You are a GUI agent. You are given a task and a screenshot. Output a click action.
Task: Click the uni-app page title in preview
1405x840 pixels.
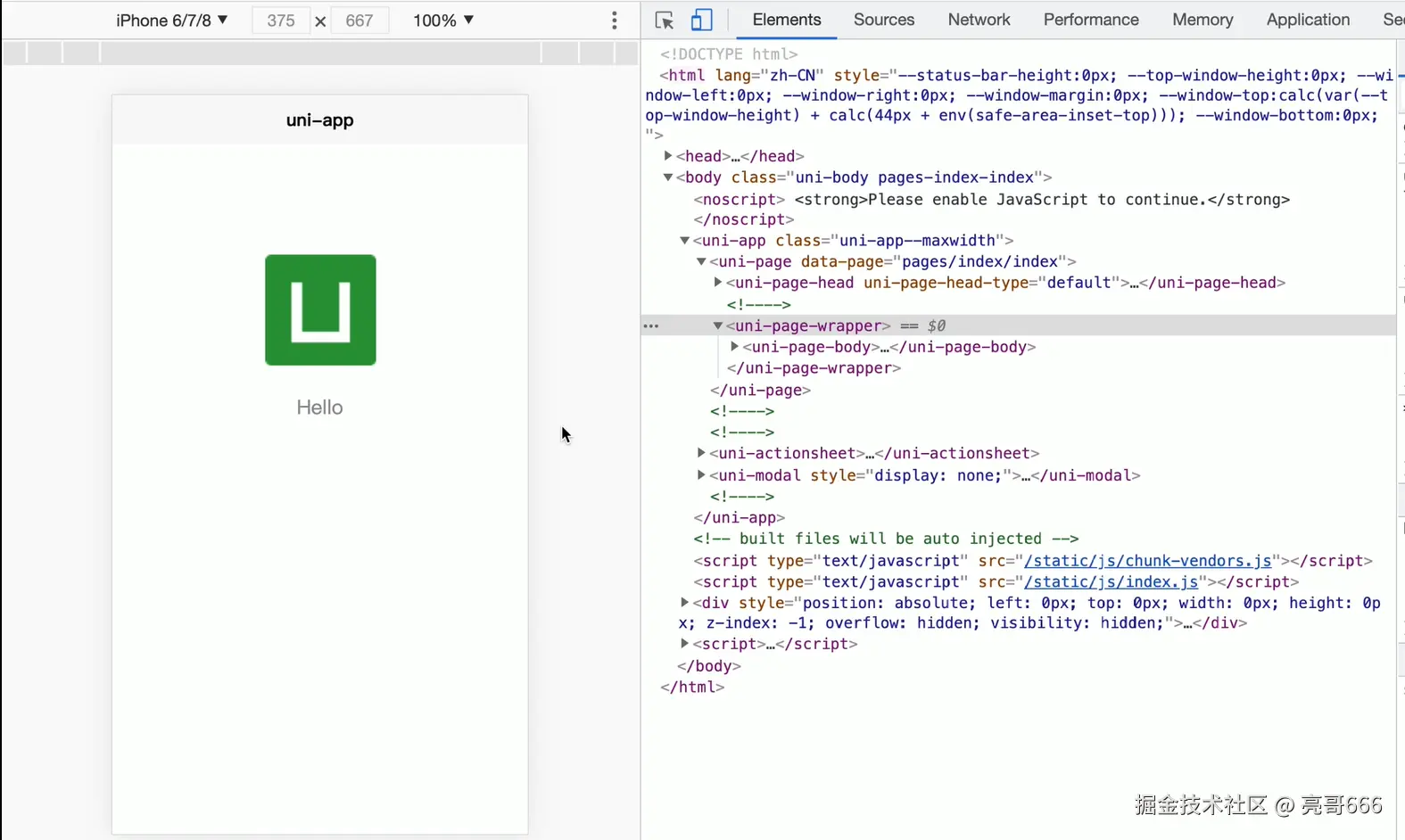coord(320,120)
